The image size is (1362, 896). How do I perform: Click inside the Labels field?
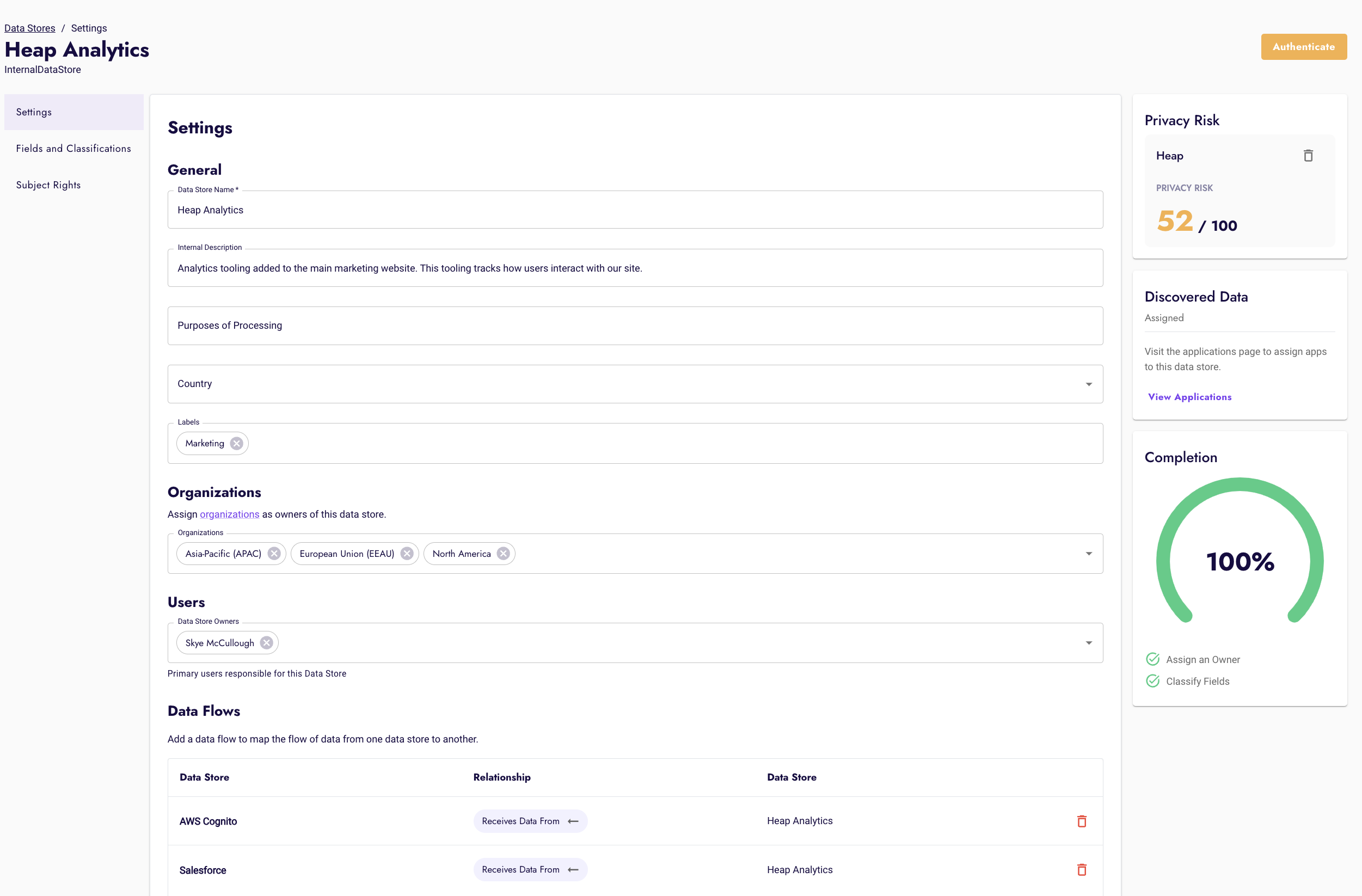635,444
